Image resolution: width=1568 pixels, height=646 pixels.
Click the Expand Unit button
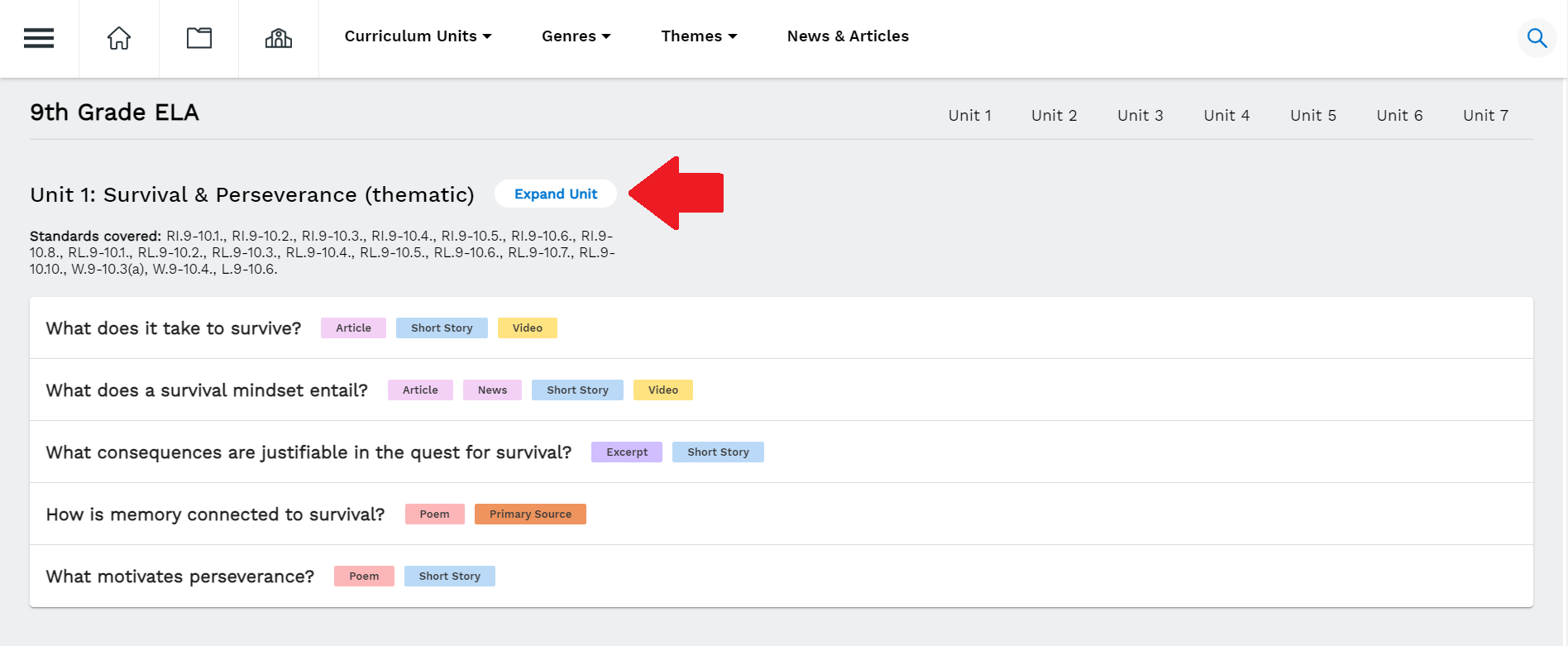pos(556,194)
